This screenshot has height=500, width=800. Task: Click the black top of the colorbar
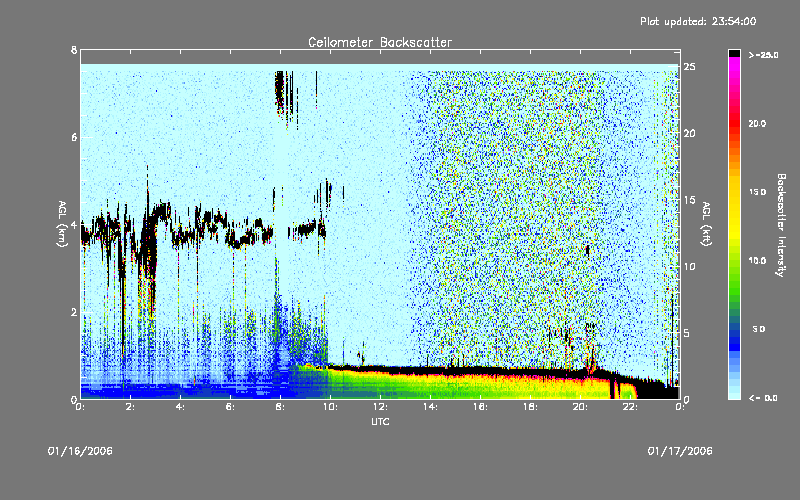734,53
